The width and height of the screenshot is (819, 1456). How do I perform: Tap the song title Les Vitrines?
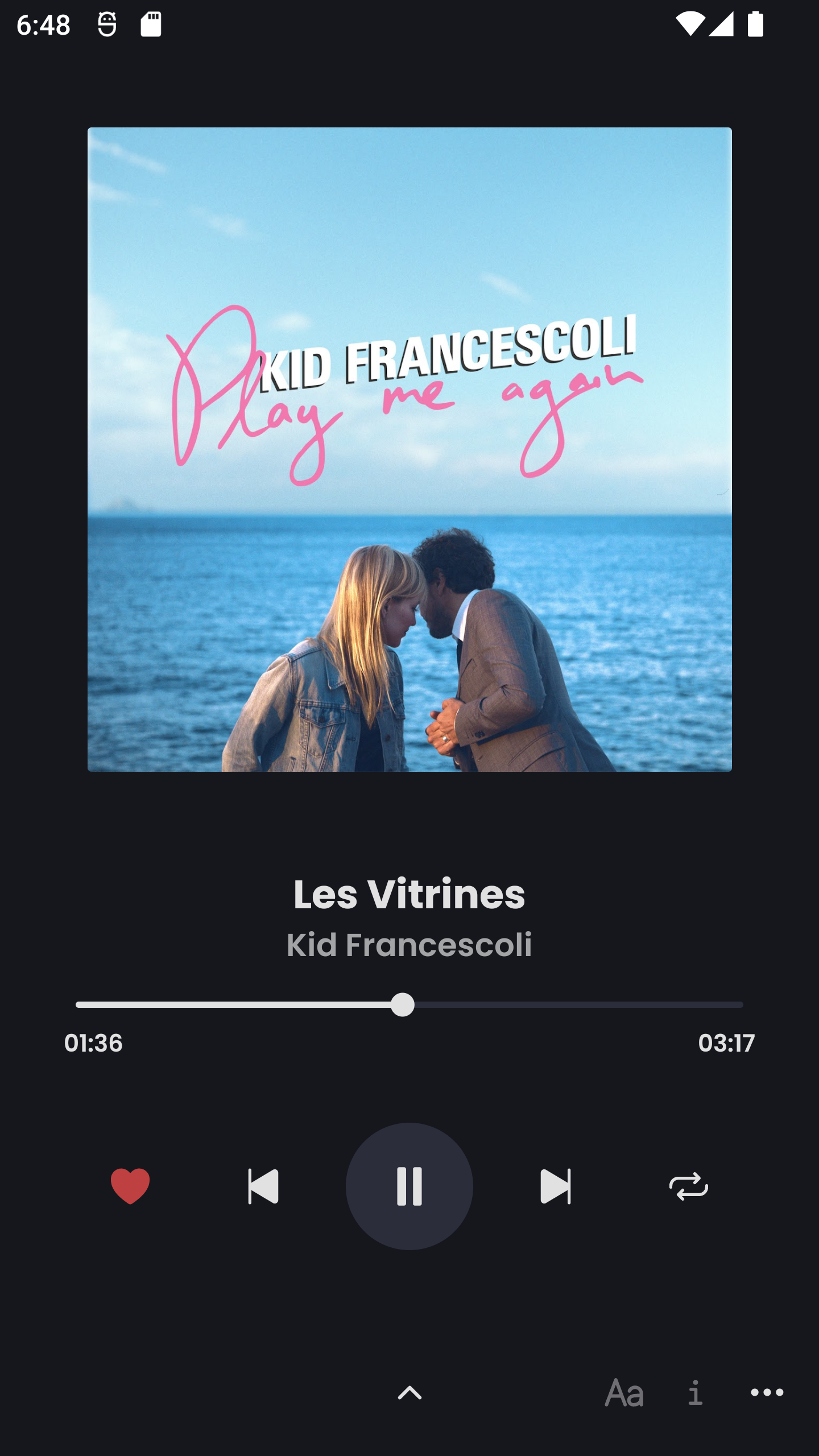point(409,894)
